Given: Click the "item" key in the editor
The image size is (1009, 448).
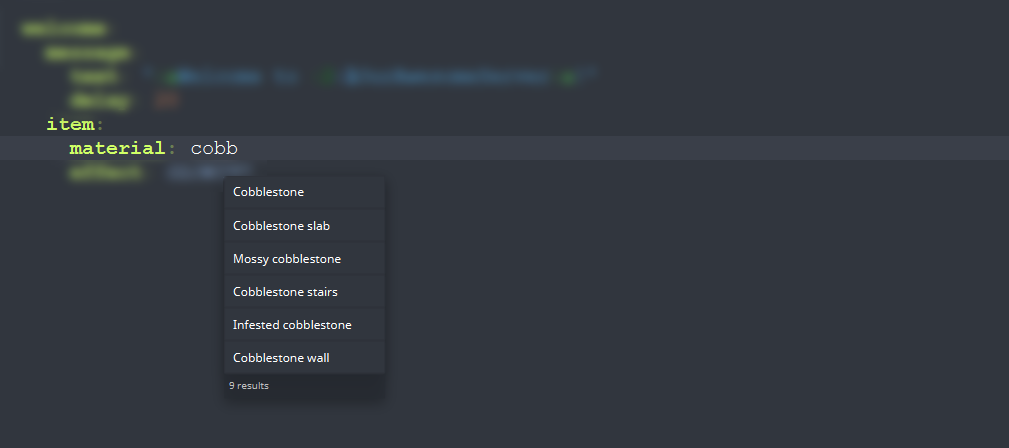Looking at the screenshot, I should [x=70, y=124].
